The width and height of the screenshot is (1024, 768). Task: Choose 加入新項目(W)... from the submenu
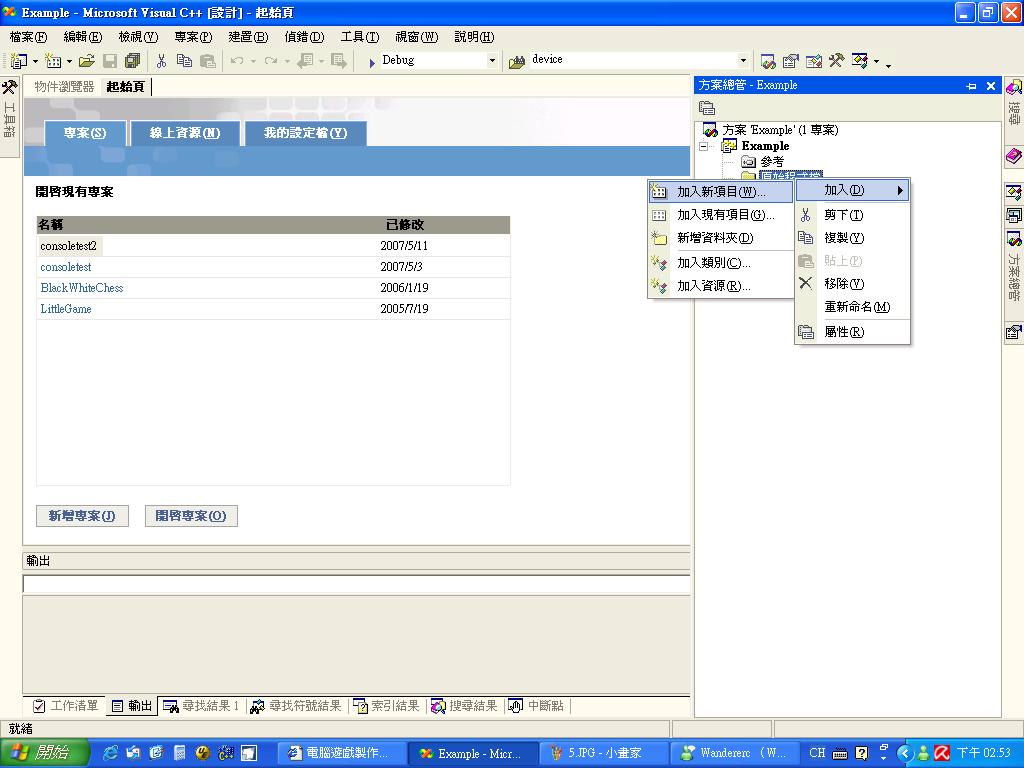coord(721,191)
